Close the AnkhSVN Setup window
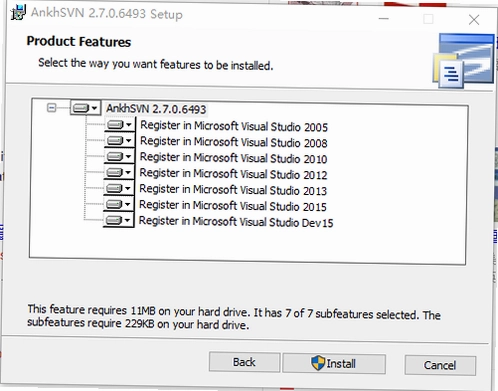The image size is (498, 391). (x=474, y=20)
